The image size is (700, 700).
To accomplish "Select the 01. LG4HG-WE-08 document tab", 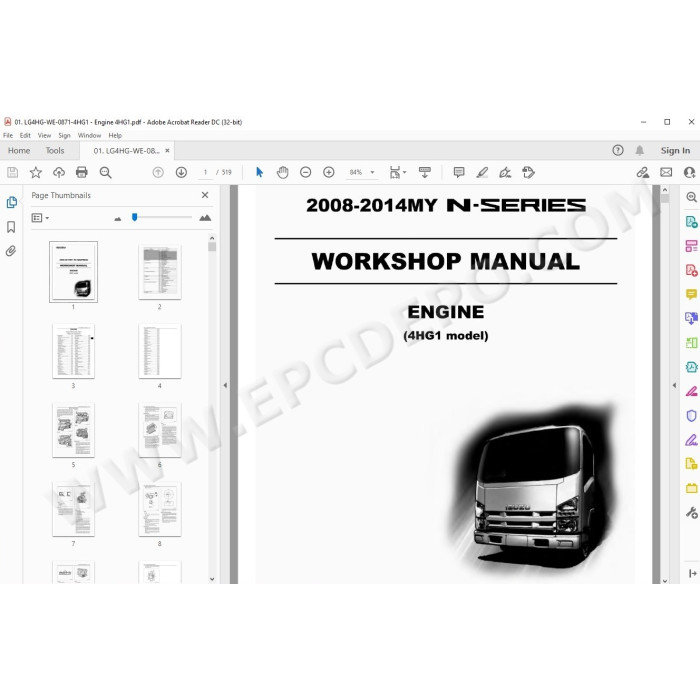I will tap(126, 151).
